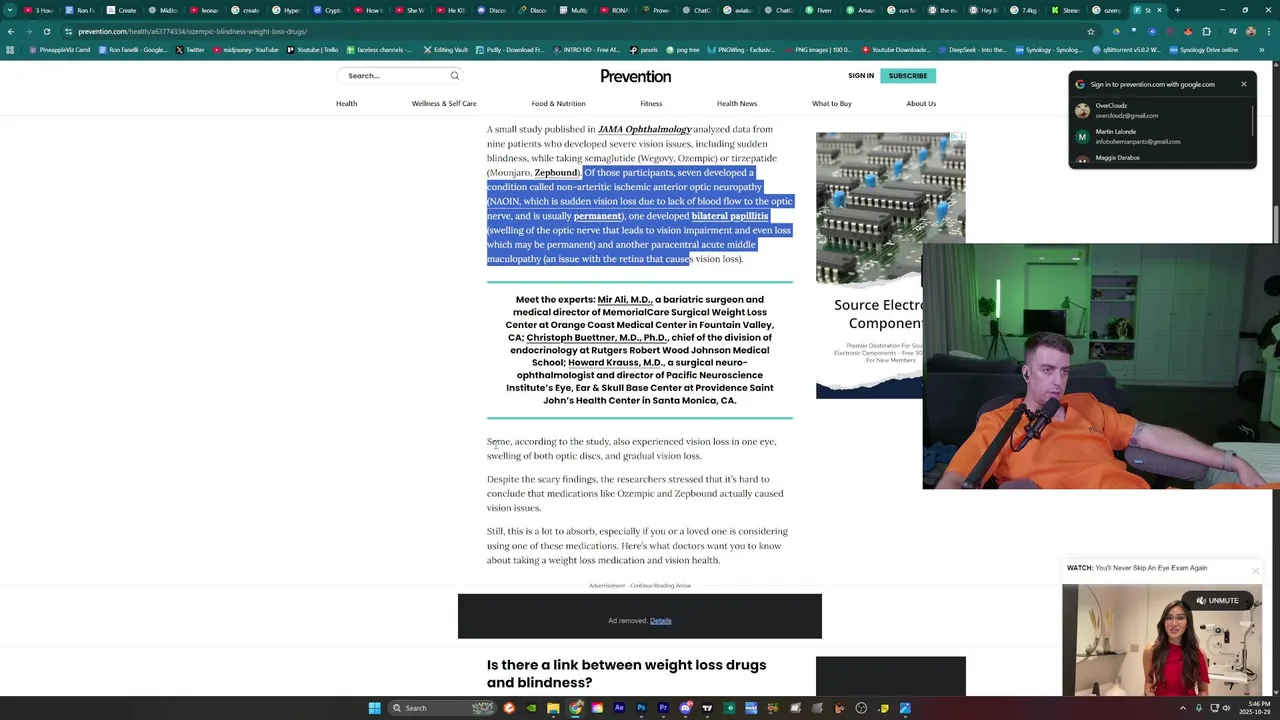Open Discord from taskbar

click(685, 708)
